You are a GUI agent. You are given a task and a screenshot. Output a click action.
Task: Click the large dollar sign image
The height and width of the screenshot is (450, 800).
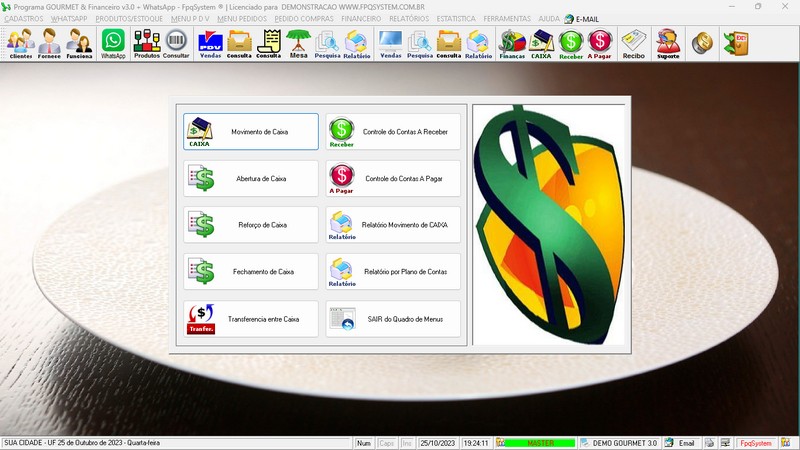coord(549,224)
